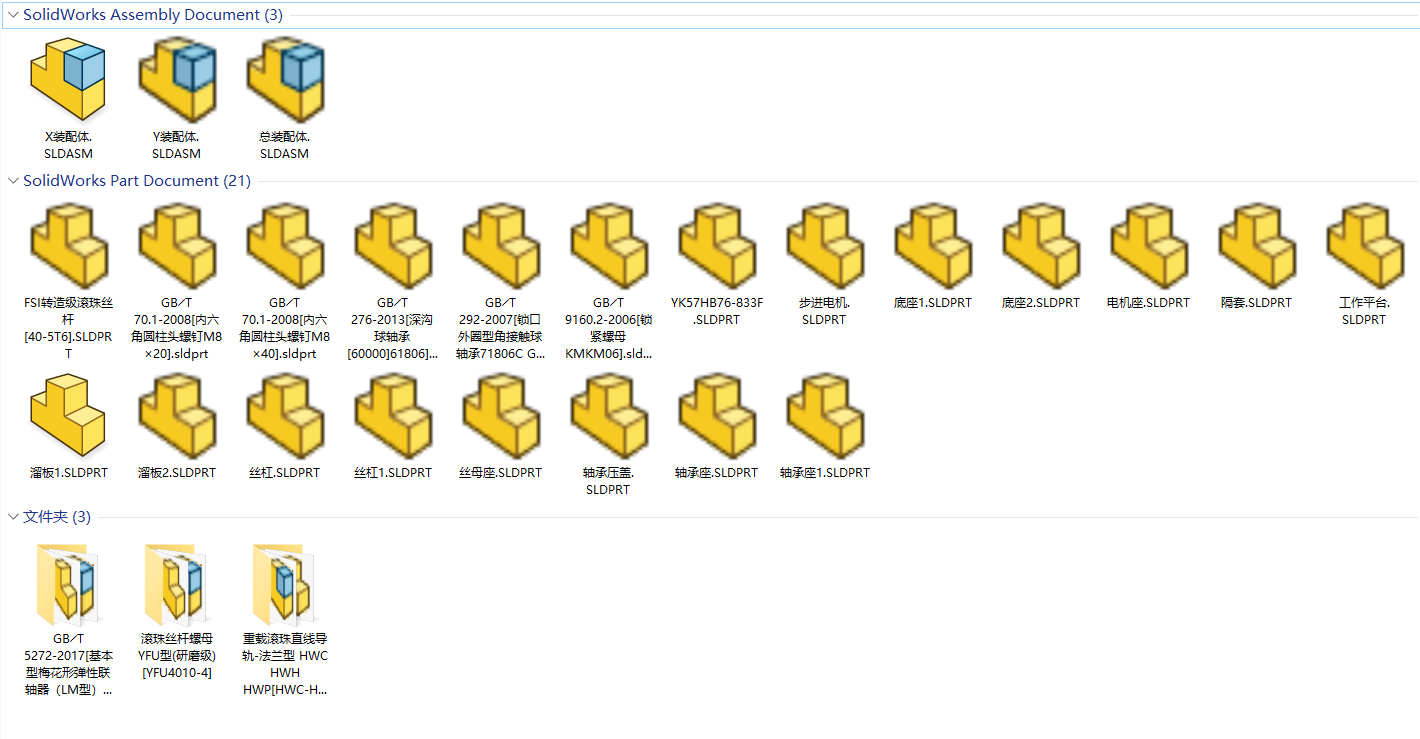
Task: Select the FSI转造级滚珠丝杆 [40-5T6] part icon
Action: point(68,246)
